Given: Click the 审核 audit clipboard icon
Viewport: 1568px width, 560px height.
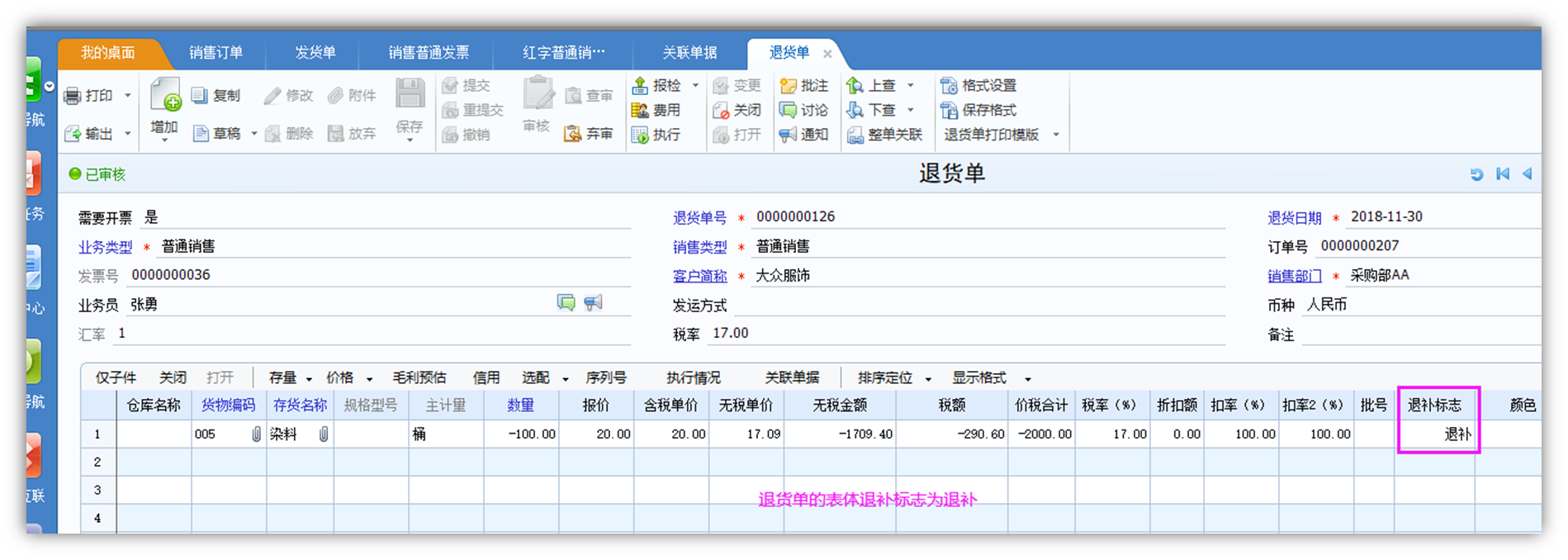Looking at the screenshot, I should tap(538, 93).
